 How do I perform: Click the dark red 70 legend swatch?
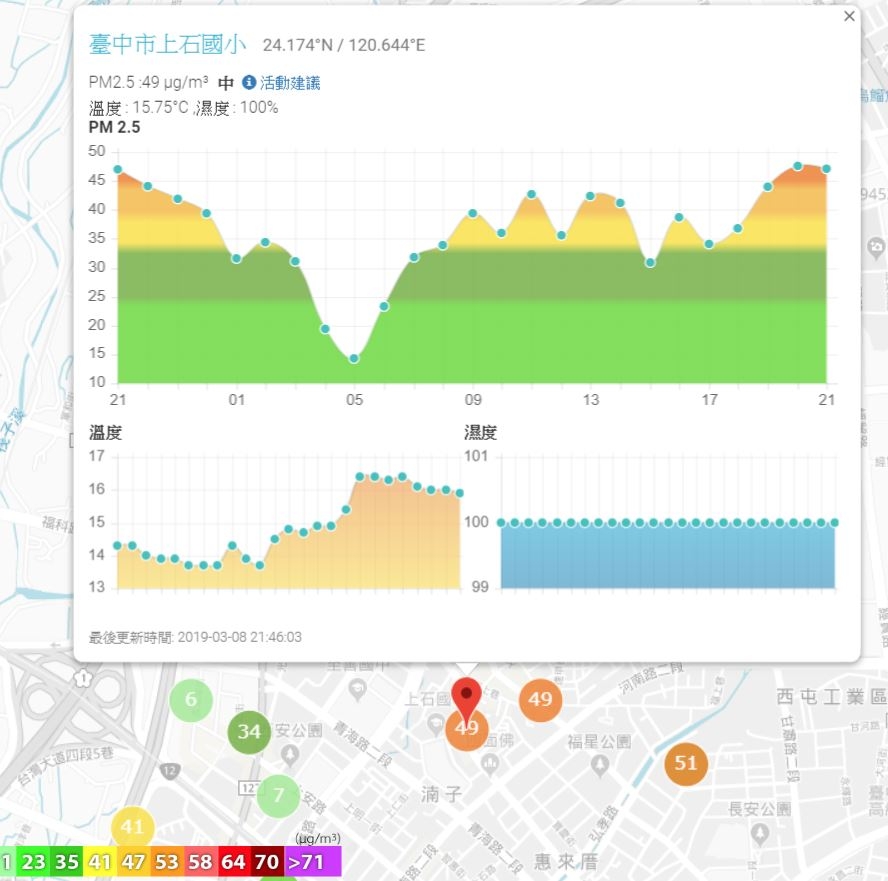click(267, 862)
